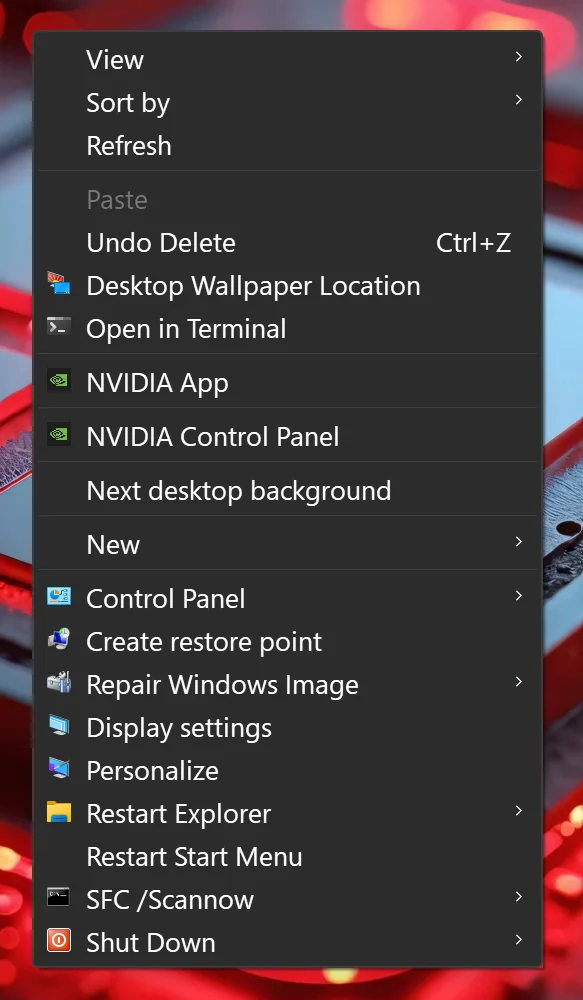Click the terminal icon beside Open in Terminal
Viewport: 583px width, 1000px height.
(59, 328)
